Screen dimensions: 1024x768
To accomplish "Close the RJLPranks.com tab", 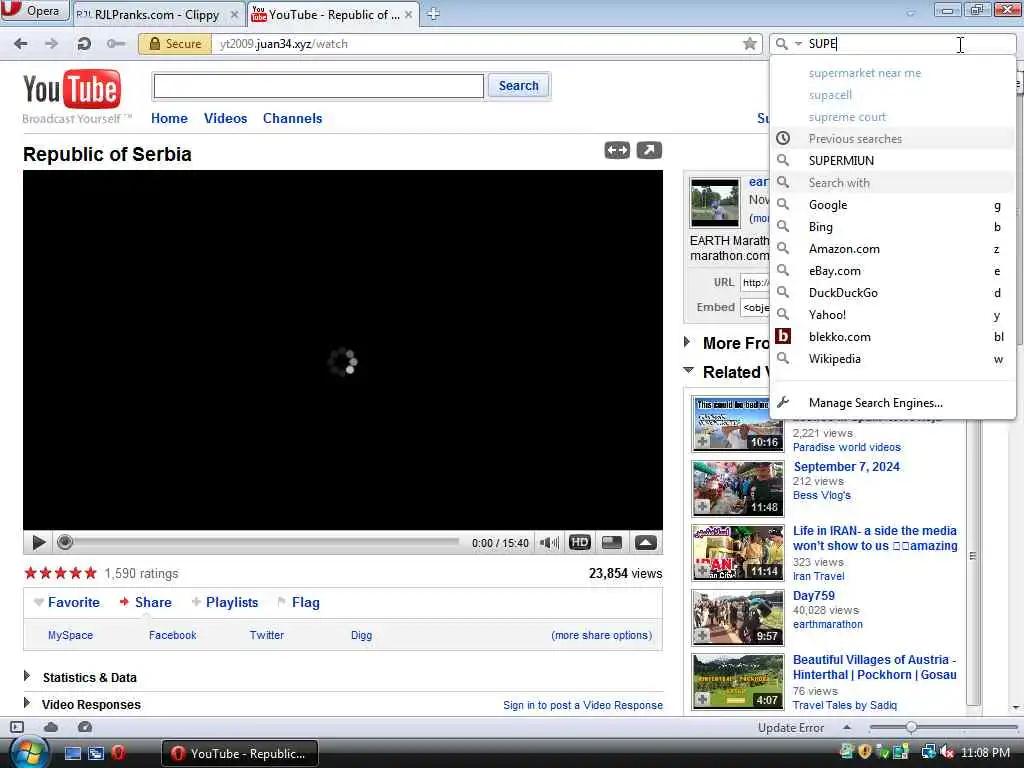I will tap(234, 14).
